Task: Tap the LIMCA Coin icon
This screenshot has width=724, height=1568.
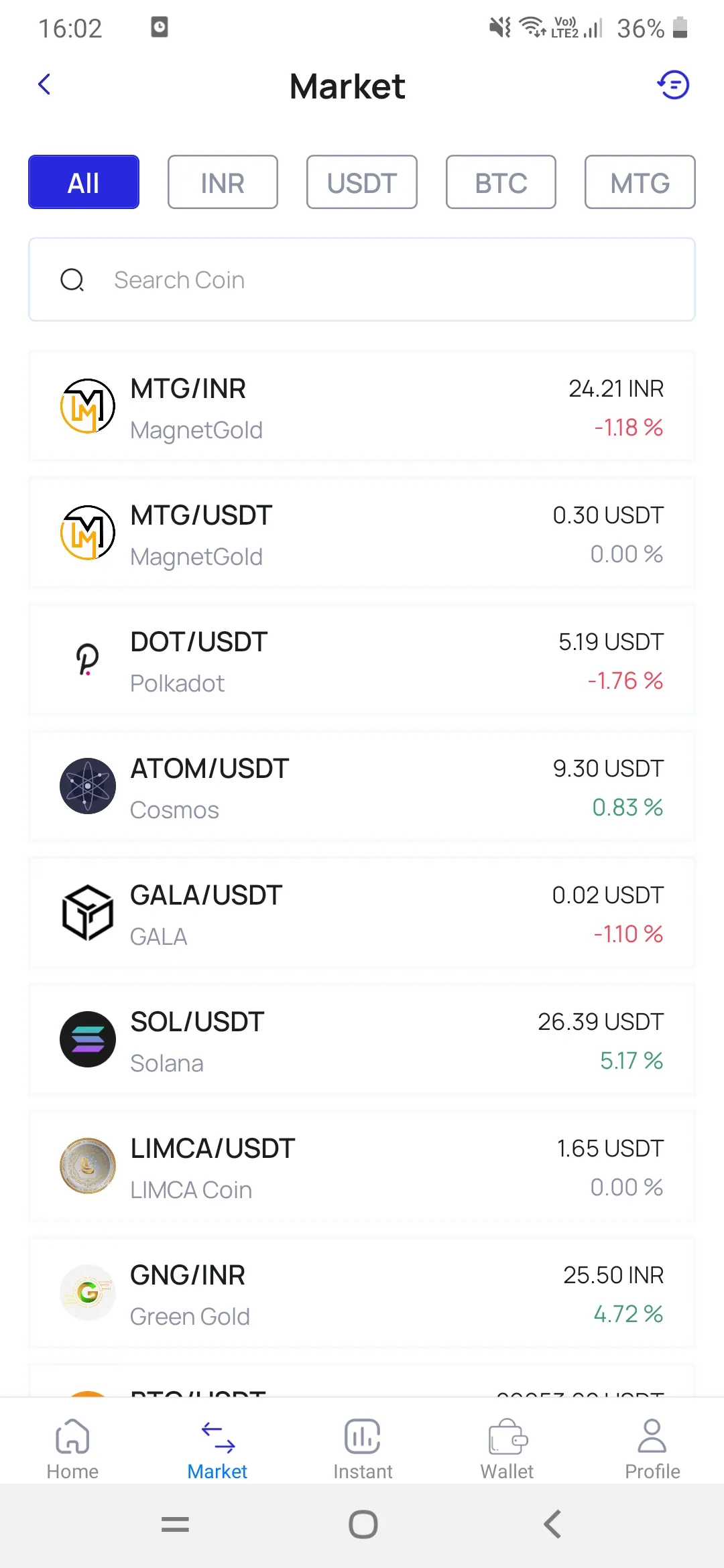Action: [88, 1166]
